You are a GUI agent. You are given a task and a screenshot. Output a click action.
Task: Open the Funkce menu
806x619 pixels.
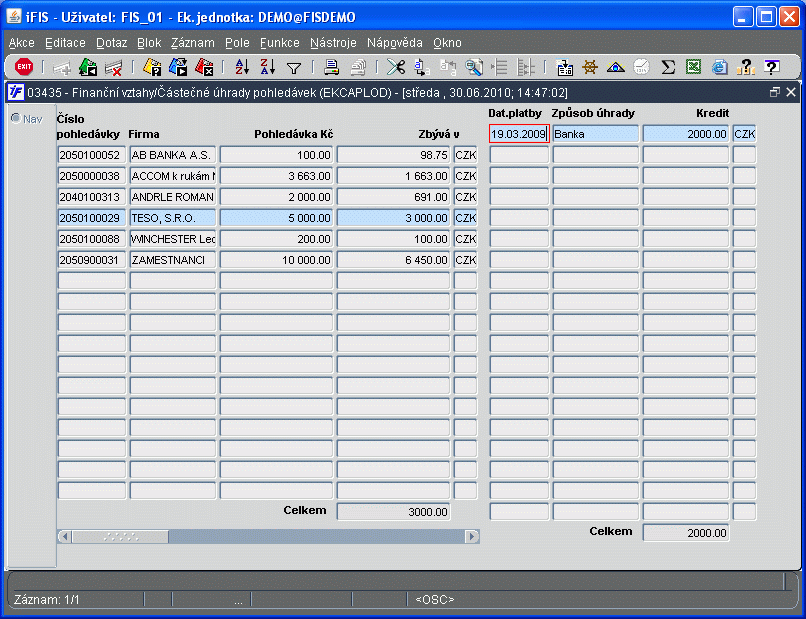pos(280,43)
